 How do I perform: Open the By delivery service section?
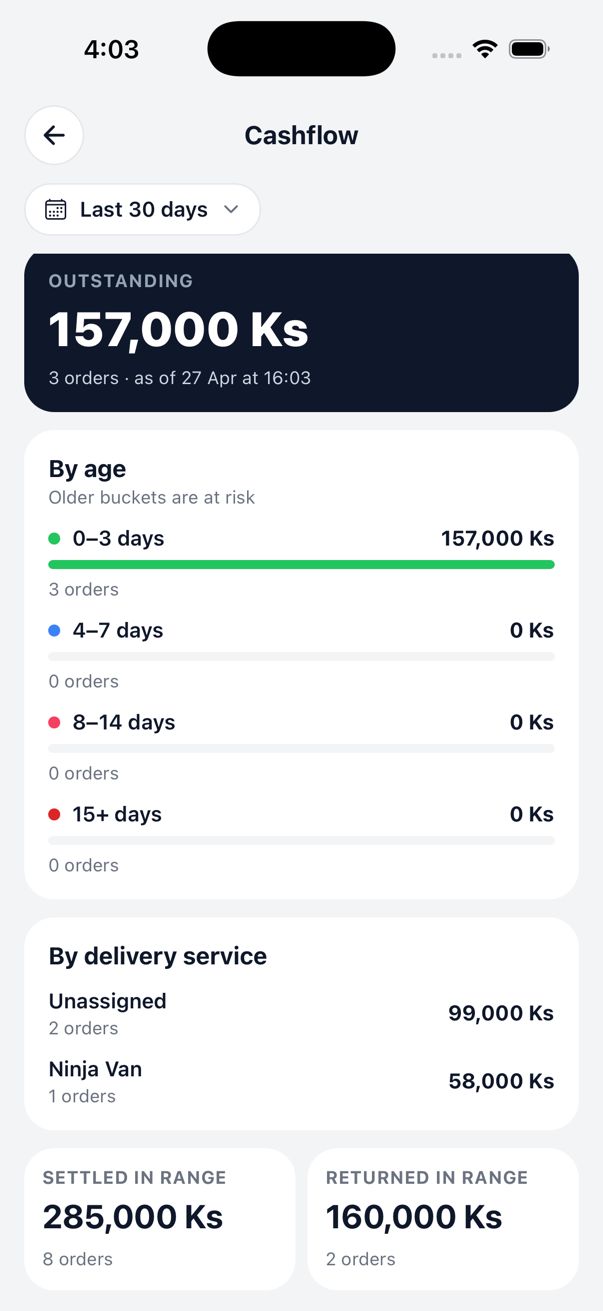click(x=157, y=956)
